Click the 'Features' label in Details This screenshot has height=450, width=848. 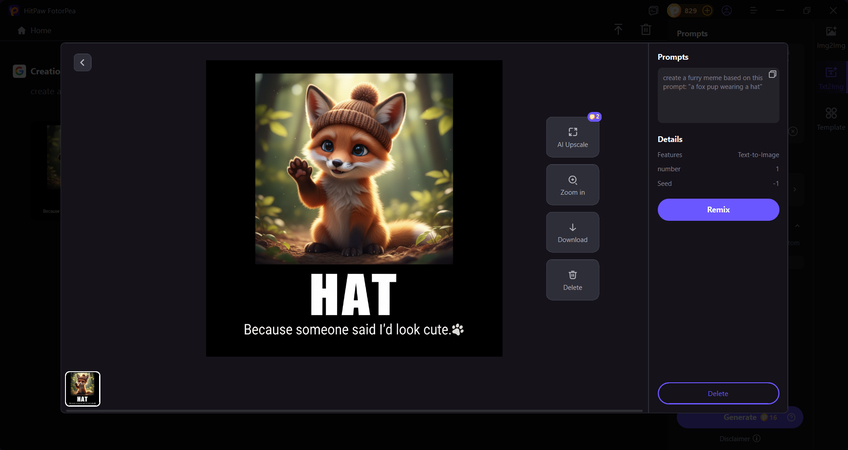(x=670, y=155)
